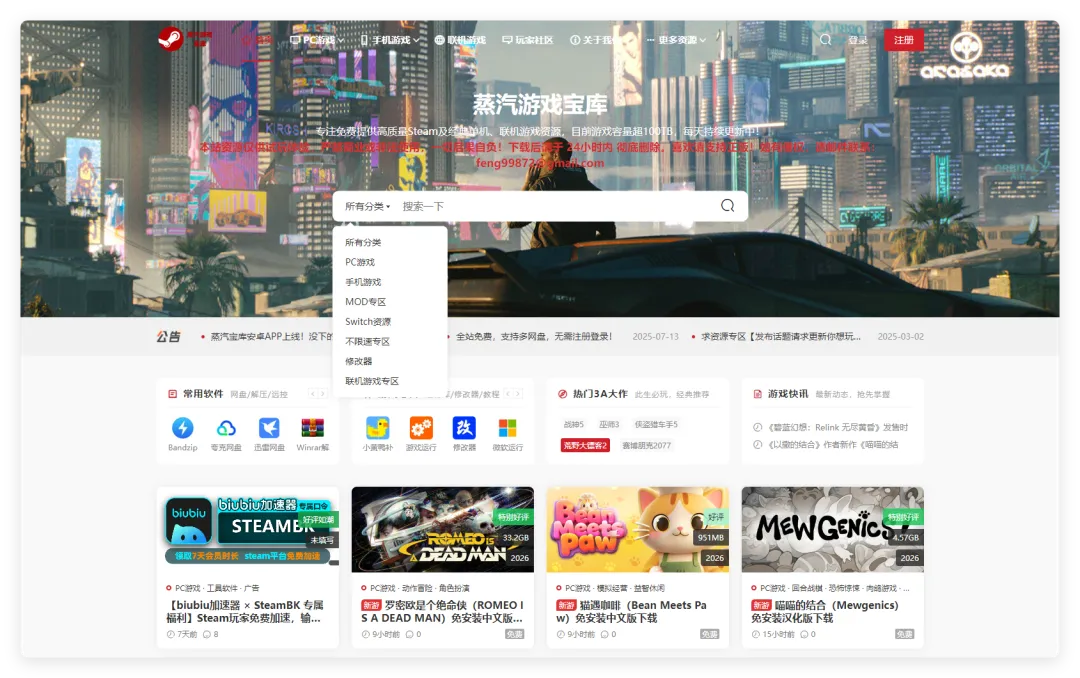The image size is (1080, 678).
Task: Click the navbar search magnifier icon
Action: 825,40
